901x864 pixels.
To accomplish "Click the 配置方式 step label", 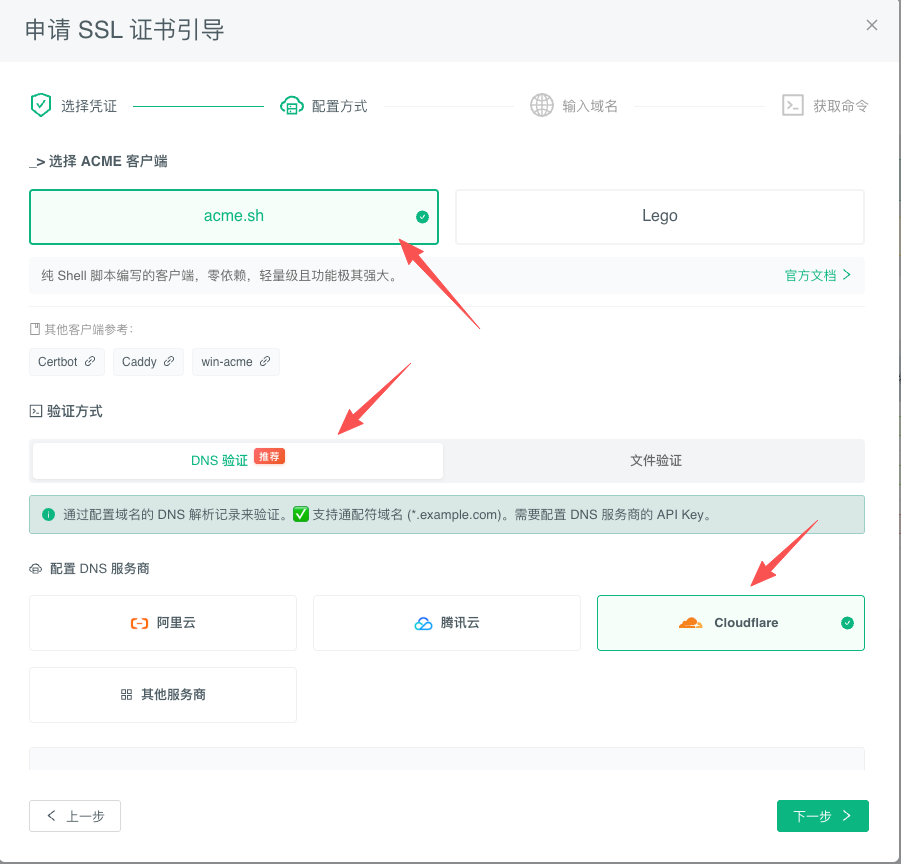I will [x=339, y=106].
